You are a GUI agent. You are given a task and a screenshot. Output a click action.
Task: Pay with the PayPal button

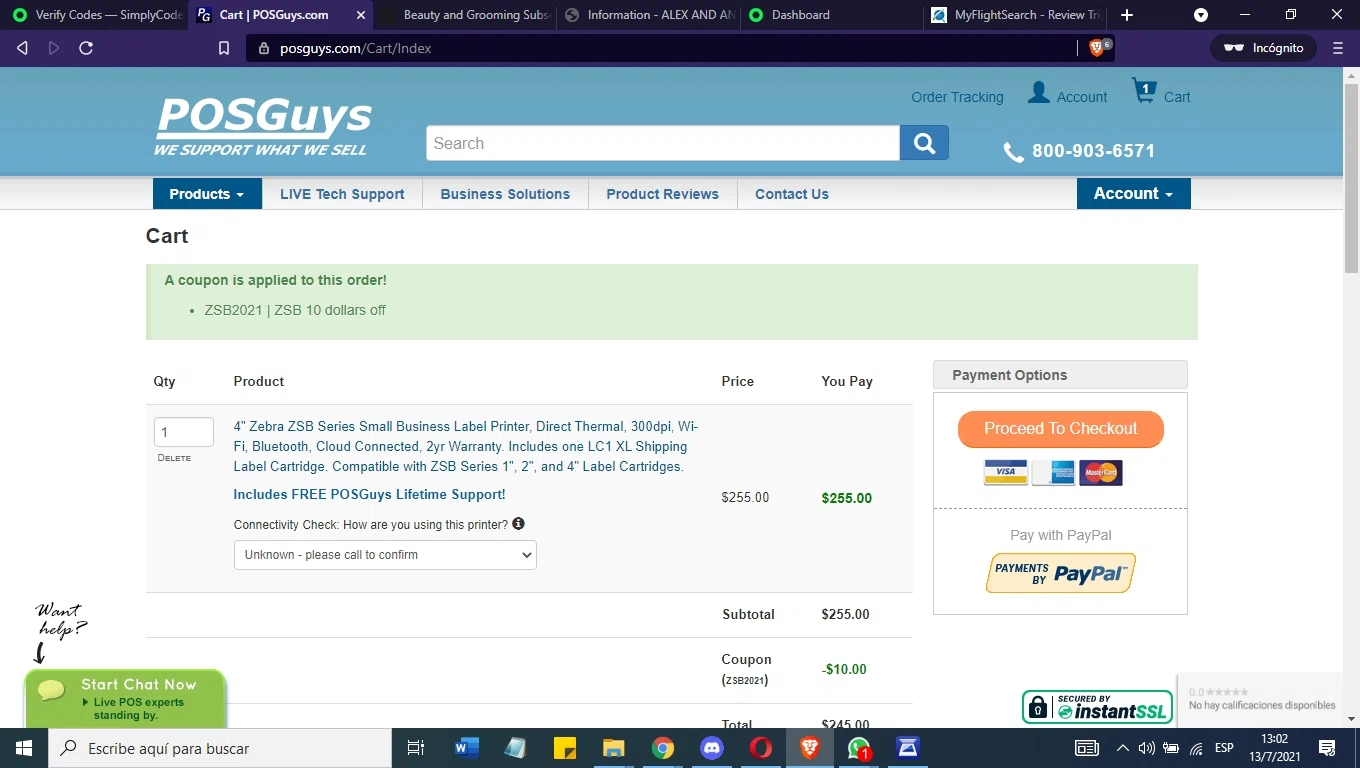[x=1060, y=573]
